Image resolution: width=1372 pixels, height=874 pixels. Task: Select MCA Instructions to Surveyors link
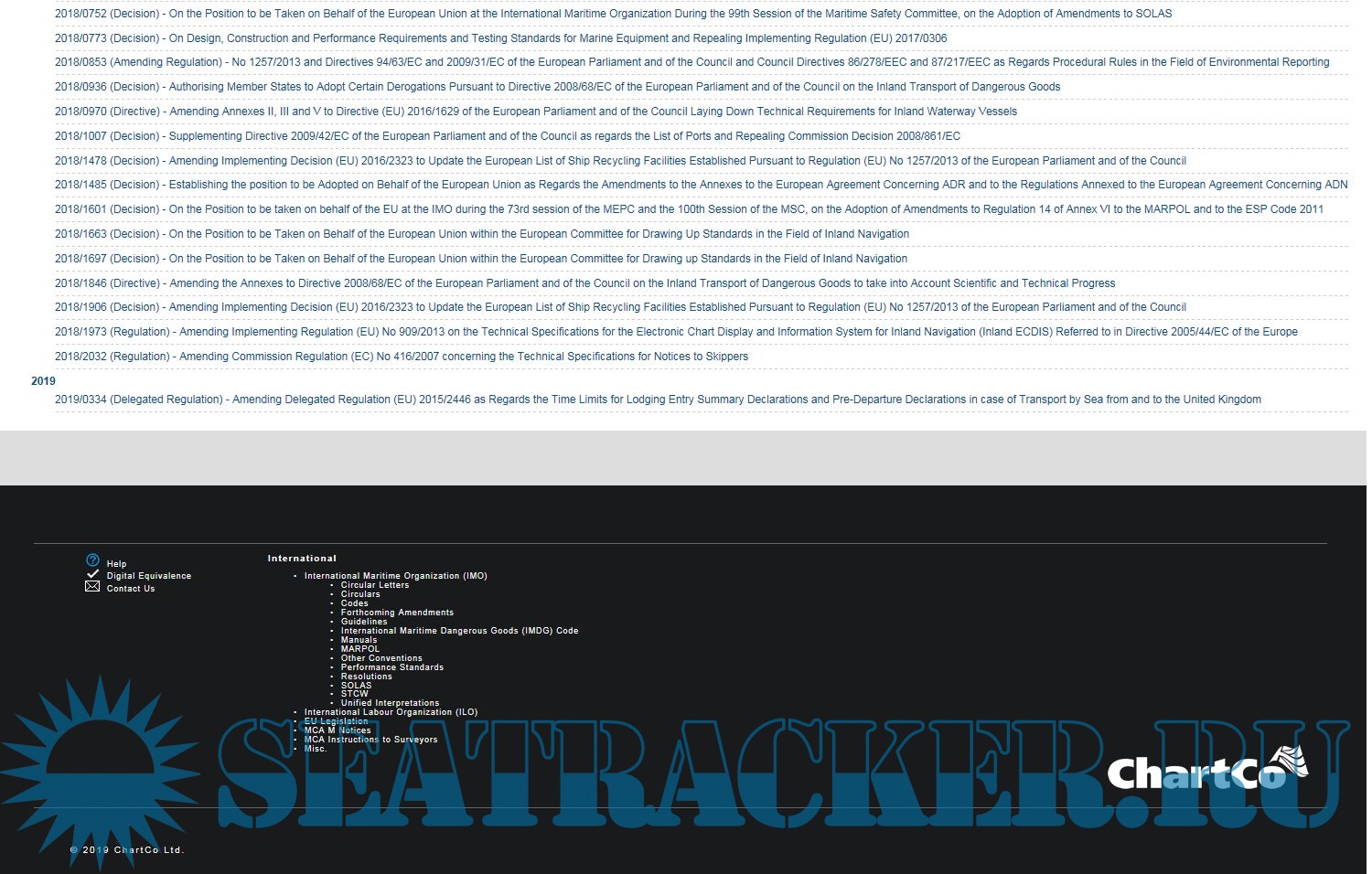point(370,740)
